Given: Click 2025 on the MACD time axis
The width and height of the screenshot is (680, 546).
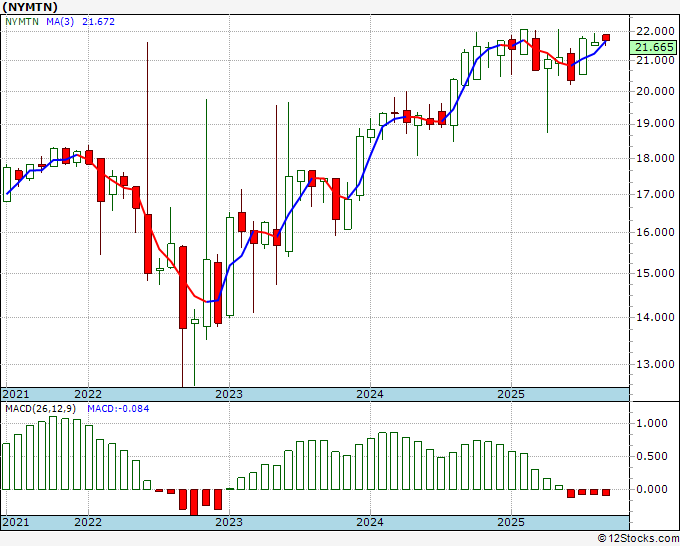Looking at the screenshot, I should pos(511,522).
